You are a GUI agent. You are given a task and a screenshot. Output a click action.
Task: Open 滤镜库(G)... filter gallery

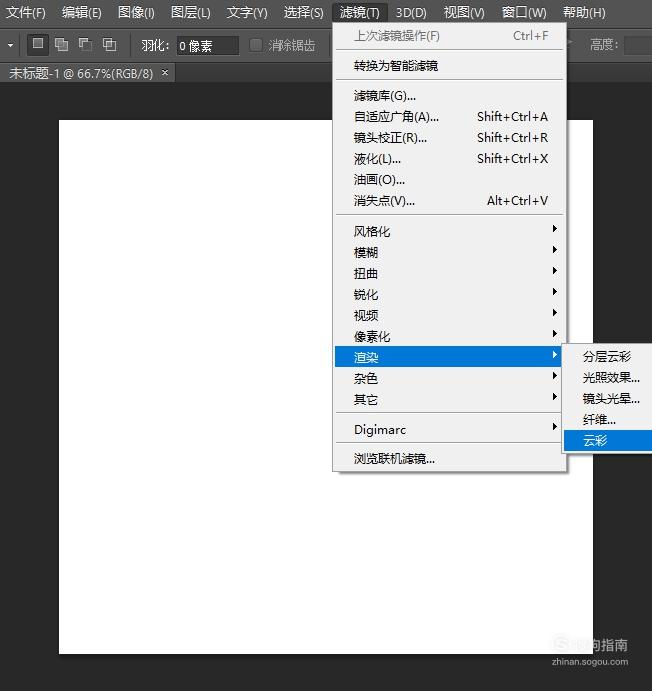[449, 96]
